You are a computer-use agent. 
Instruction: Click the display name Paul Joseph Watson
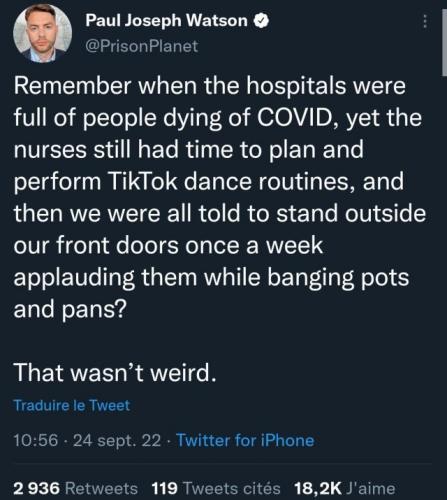click(166, 21)
